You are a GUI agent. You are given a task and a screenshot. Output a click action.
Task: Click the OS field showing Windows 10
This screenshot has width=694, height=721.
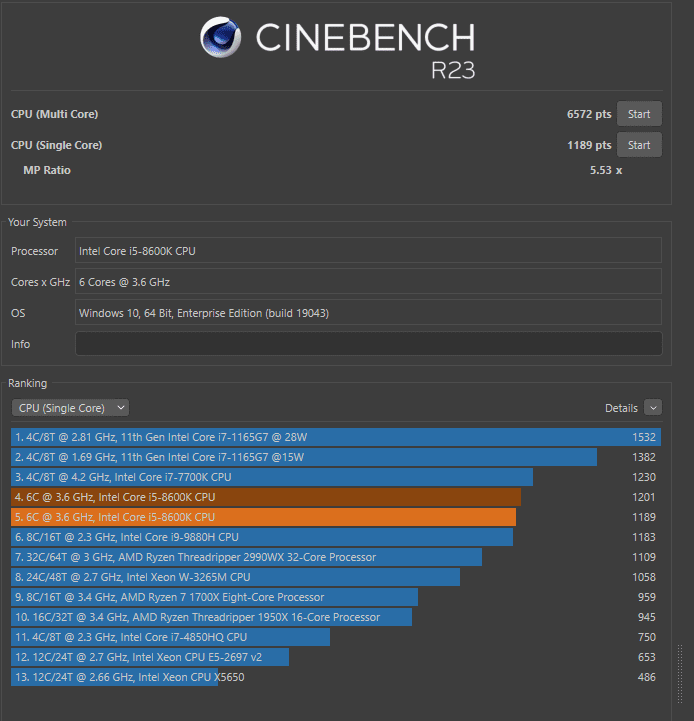coord(368,313)
